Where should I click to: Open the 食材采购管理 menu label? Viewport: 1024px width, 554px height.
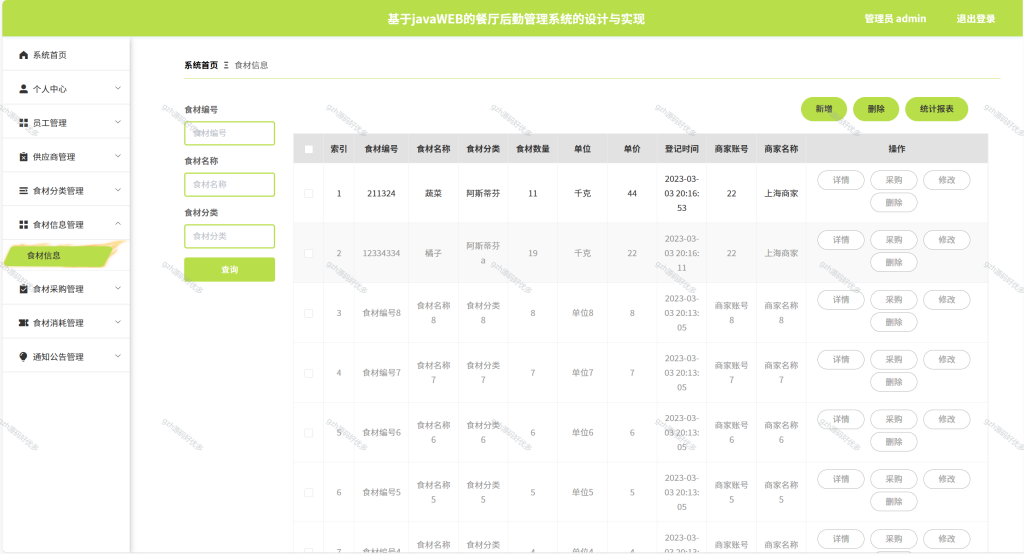point(58,289)
